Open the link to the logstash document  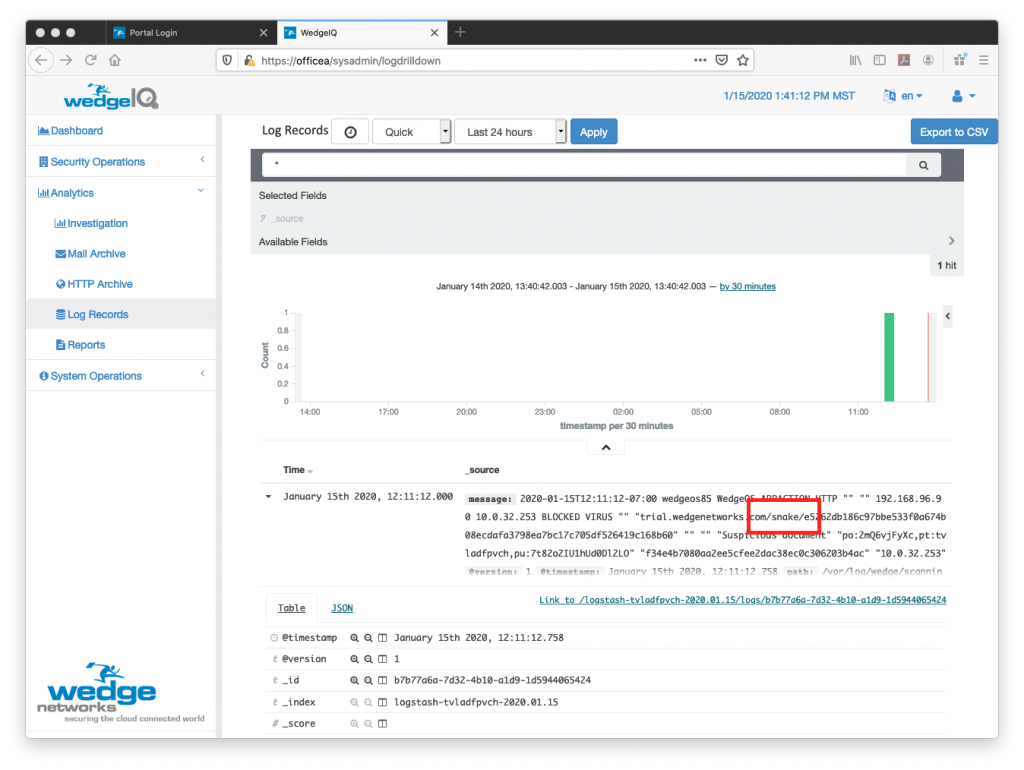(x=743, y=600)
